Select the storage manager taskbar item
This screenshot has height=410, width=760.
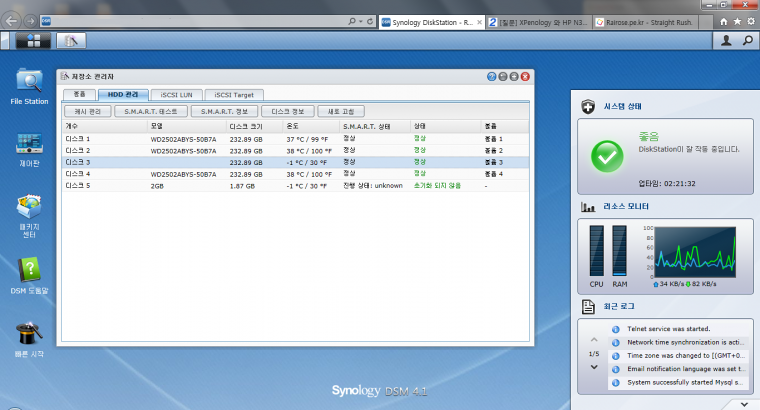tap(71, 41)
